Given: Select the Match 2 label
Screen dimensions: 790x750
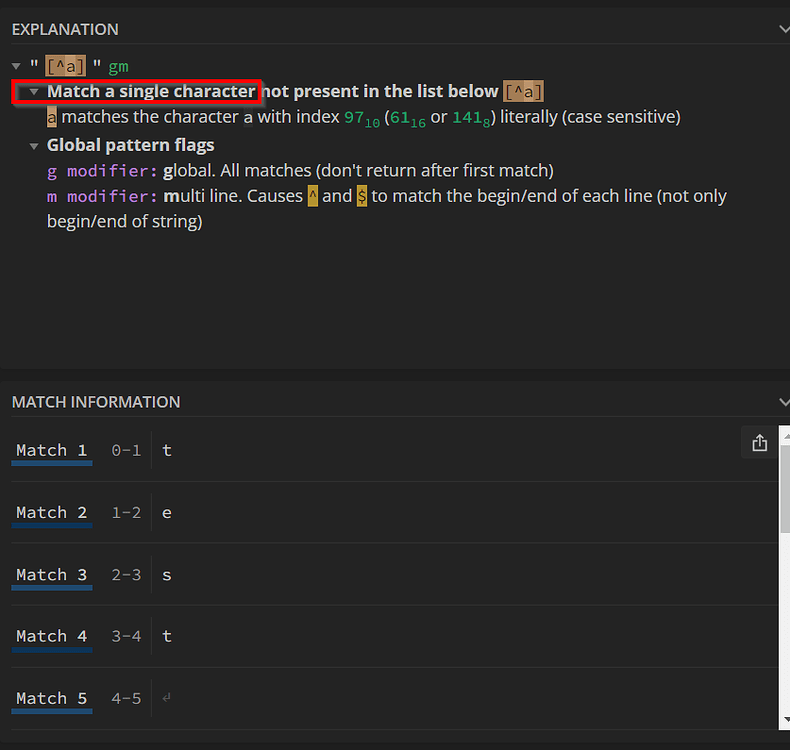Looking at the screenshot, I should click(51, 513).
